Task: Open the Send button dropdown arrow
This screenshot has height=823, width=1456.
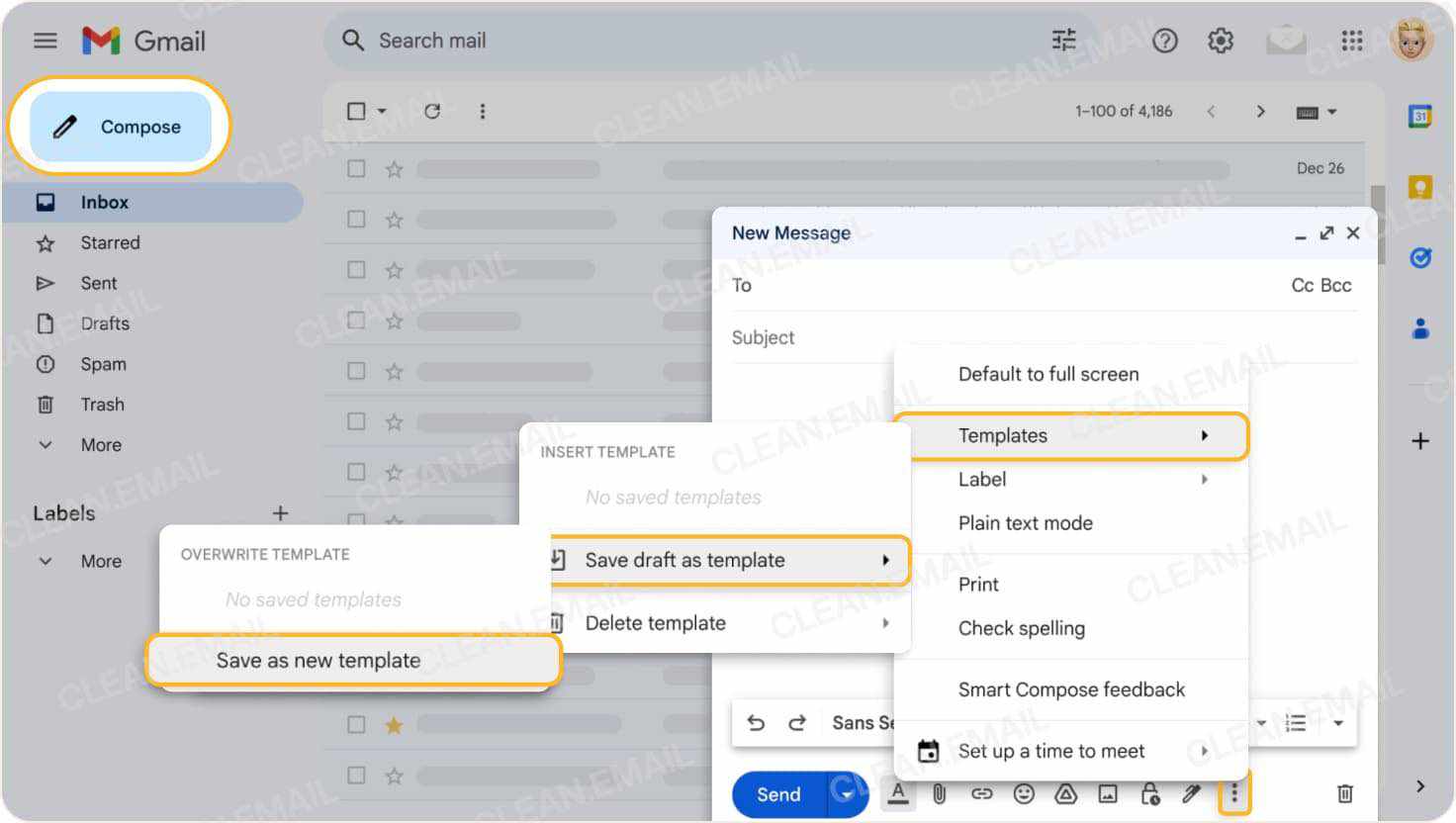Action: coord(846,793)
